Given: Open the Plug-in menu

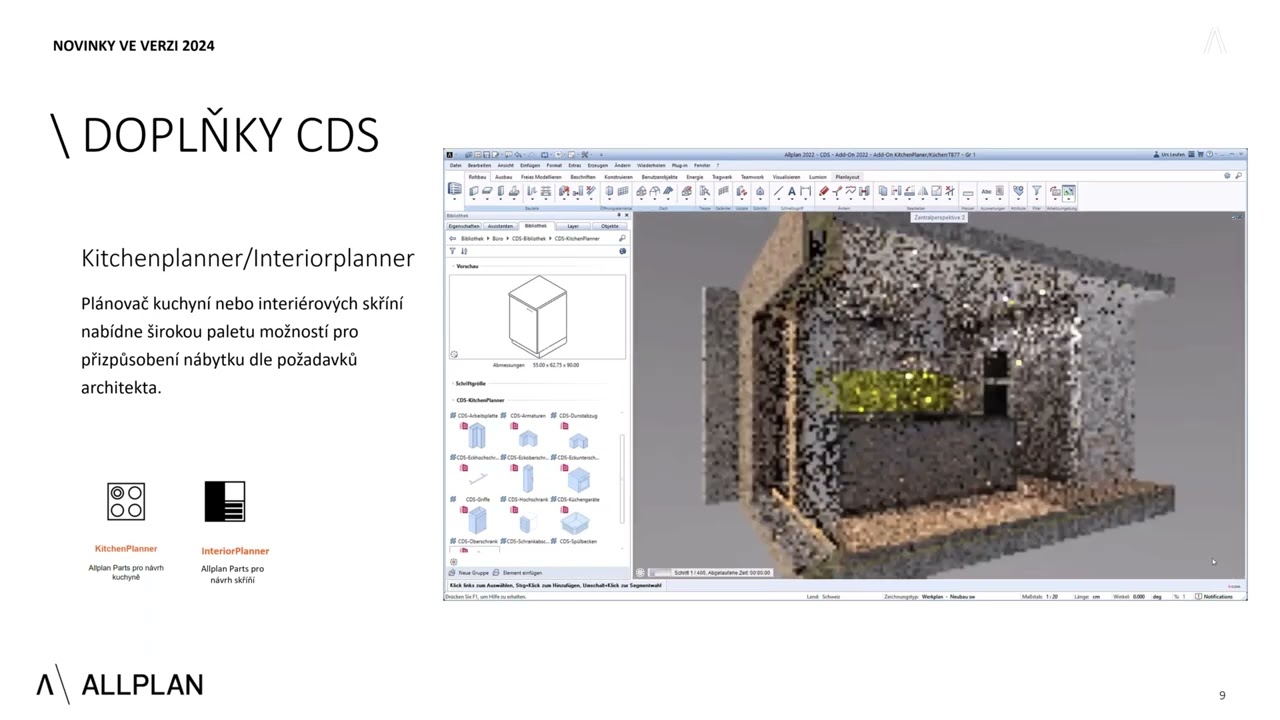Looking at the screenshot, I should point(680,165).
